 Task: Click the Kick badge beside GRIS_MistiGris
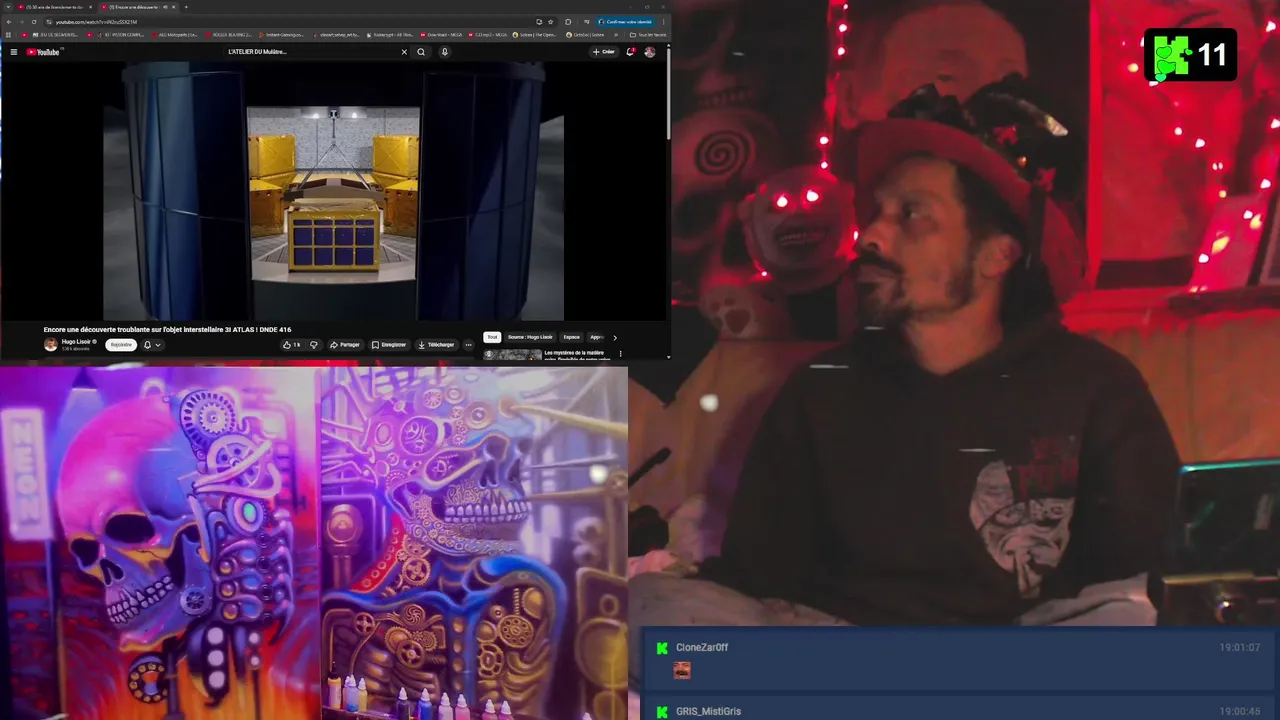click(661, 712)
